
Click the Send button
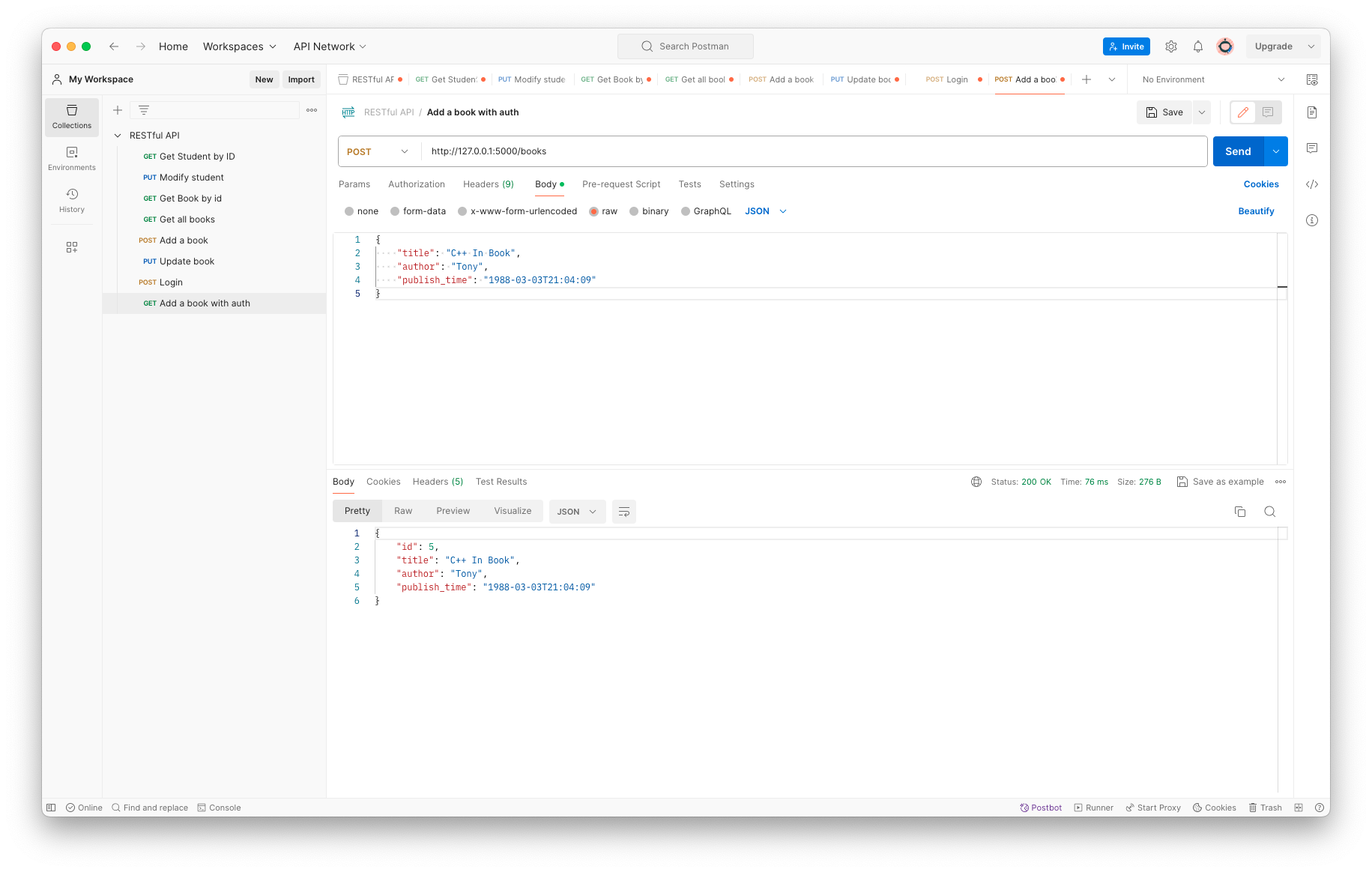coord(1238,151)
